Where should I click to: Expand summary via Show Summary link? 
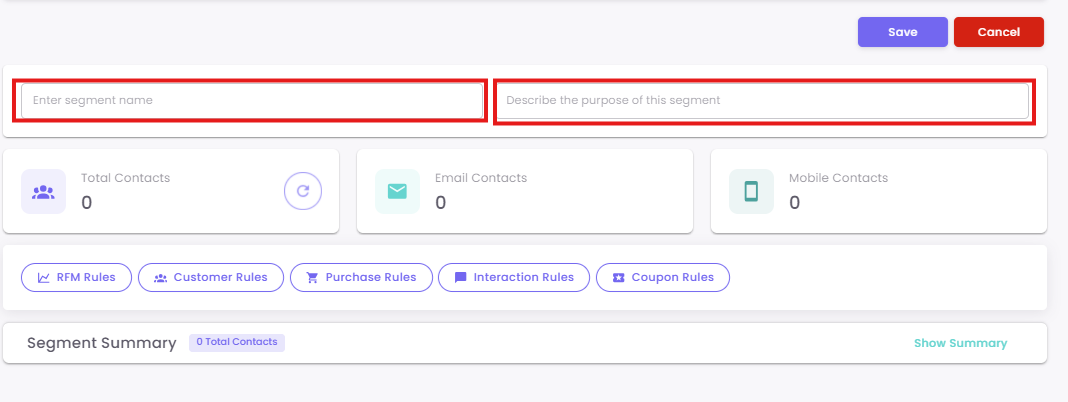pos(960,343)
